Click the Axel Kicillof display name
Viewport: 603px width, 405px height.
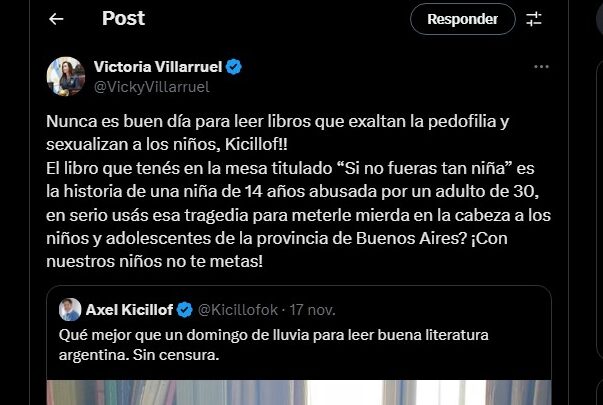(x=129, y=310)
